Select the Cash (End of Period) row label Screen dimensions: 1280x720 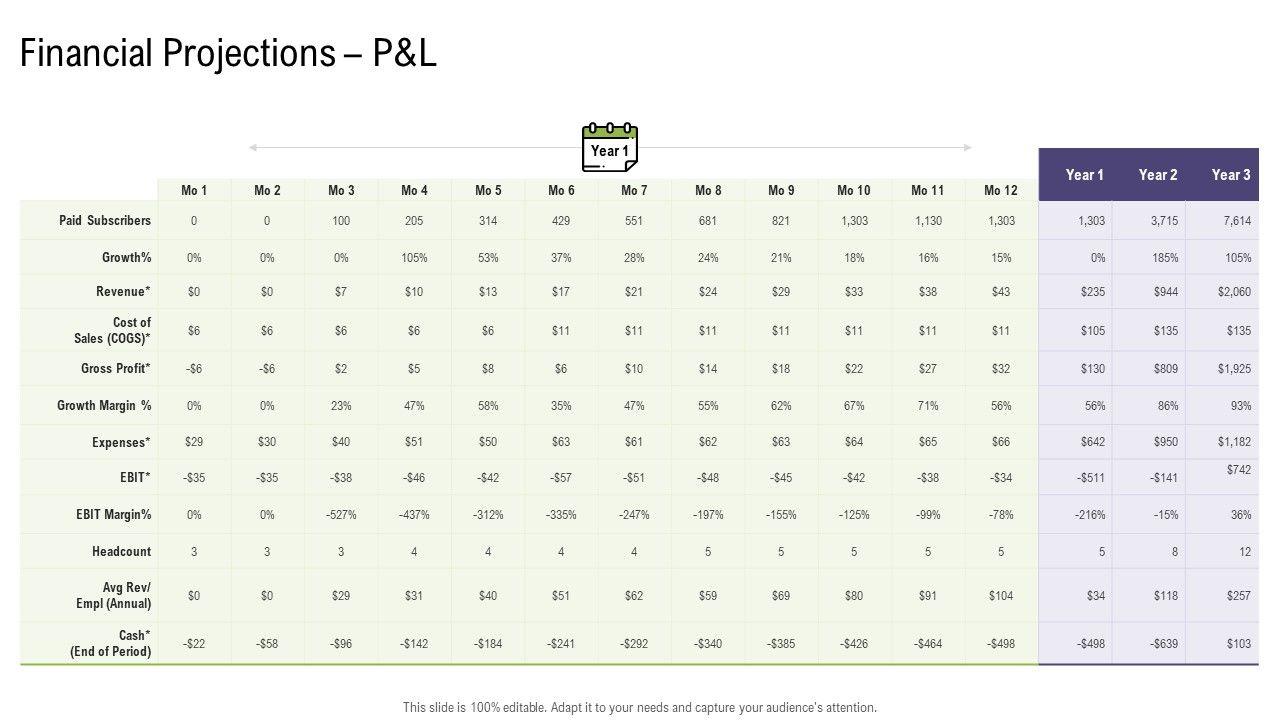pyautogui.click(x=111, y=643)
